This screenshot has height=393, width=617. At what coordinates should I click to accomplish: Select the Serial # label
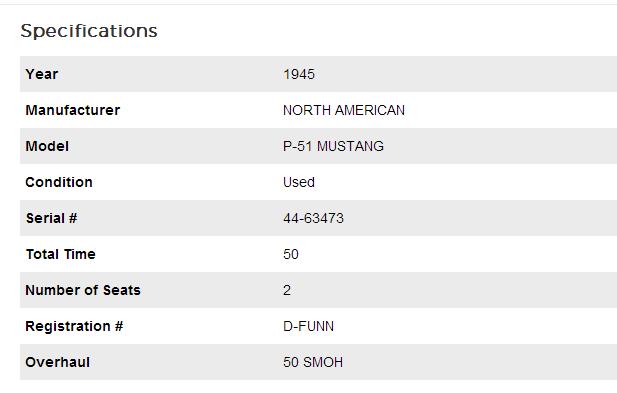[52, 218]
